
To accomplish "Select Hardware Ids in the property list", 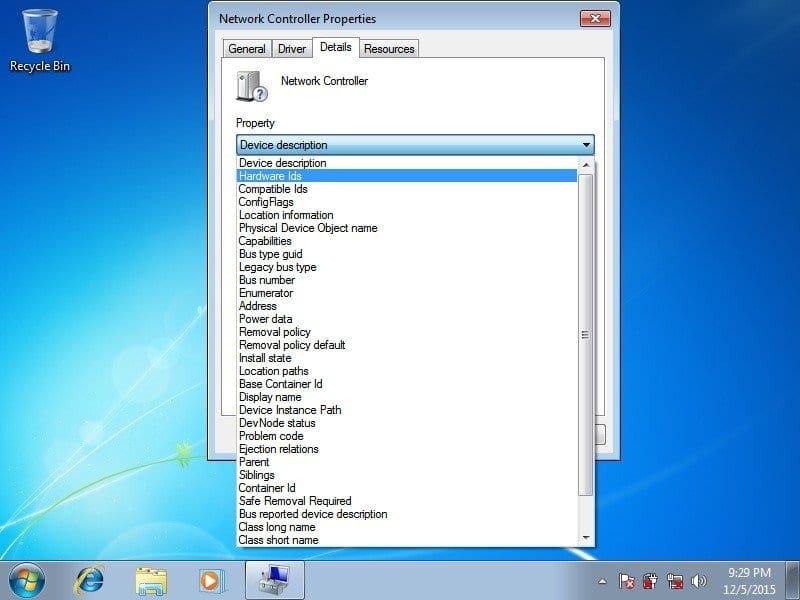I will (407, 176).
